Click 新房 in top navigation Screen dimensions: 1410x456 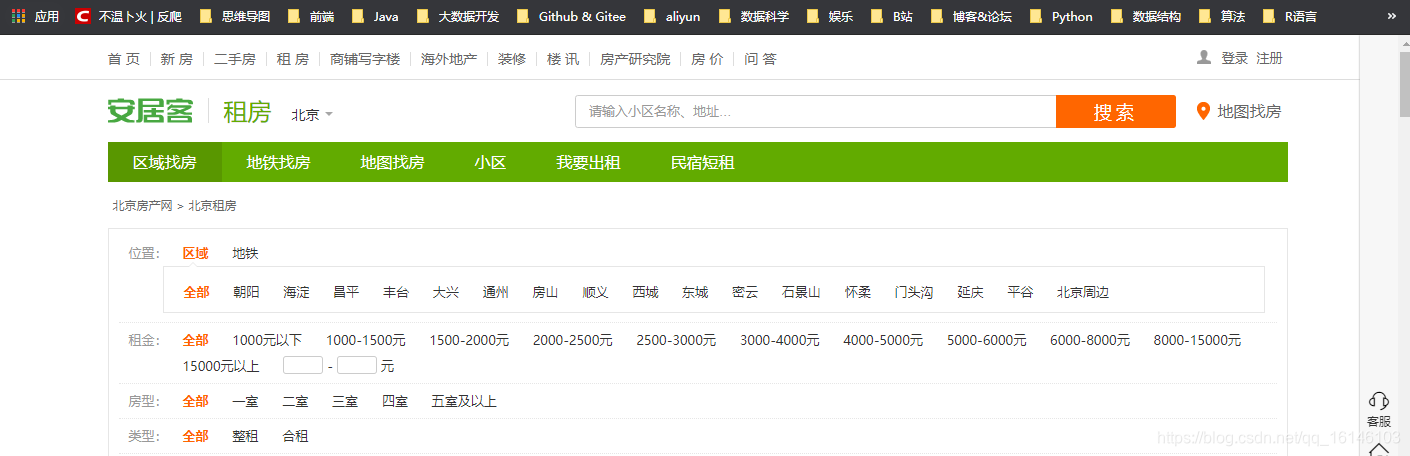(x=177, y=59)
